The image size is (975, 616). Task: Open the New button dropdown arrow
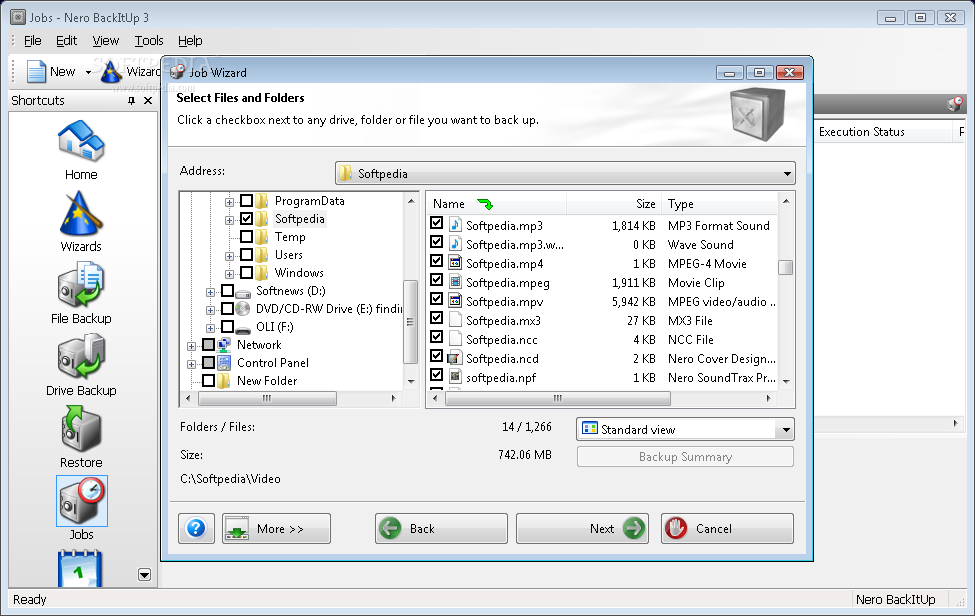tap(88, 72)
